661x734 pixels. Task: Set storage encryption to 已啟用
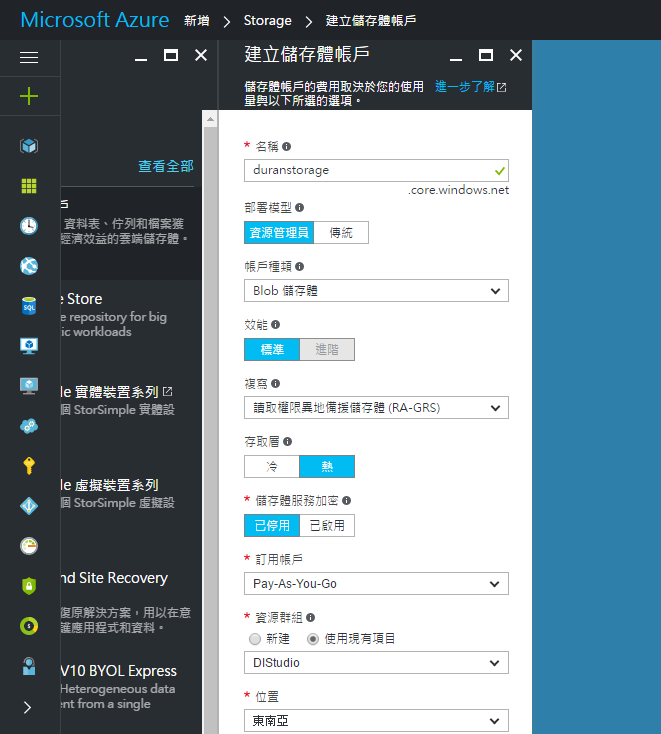tap(327, 525)
